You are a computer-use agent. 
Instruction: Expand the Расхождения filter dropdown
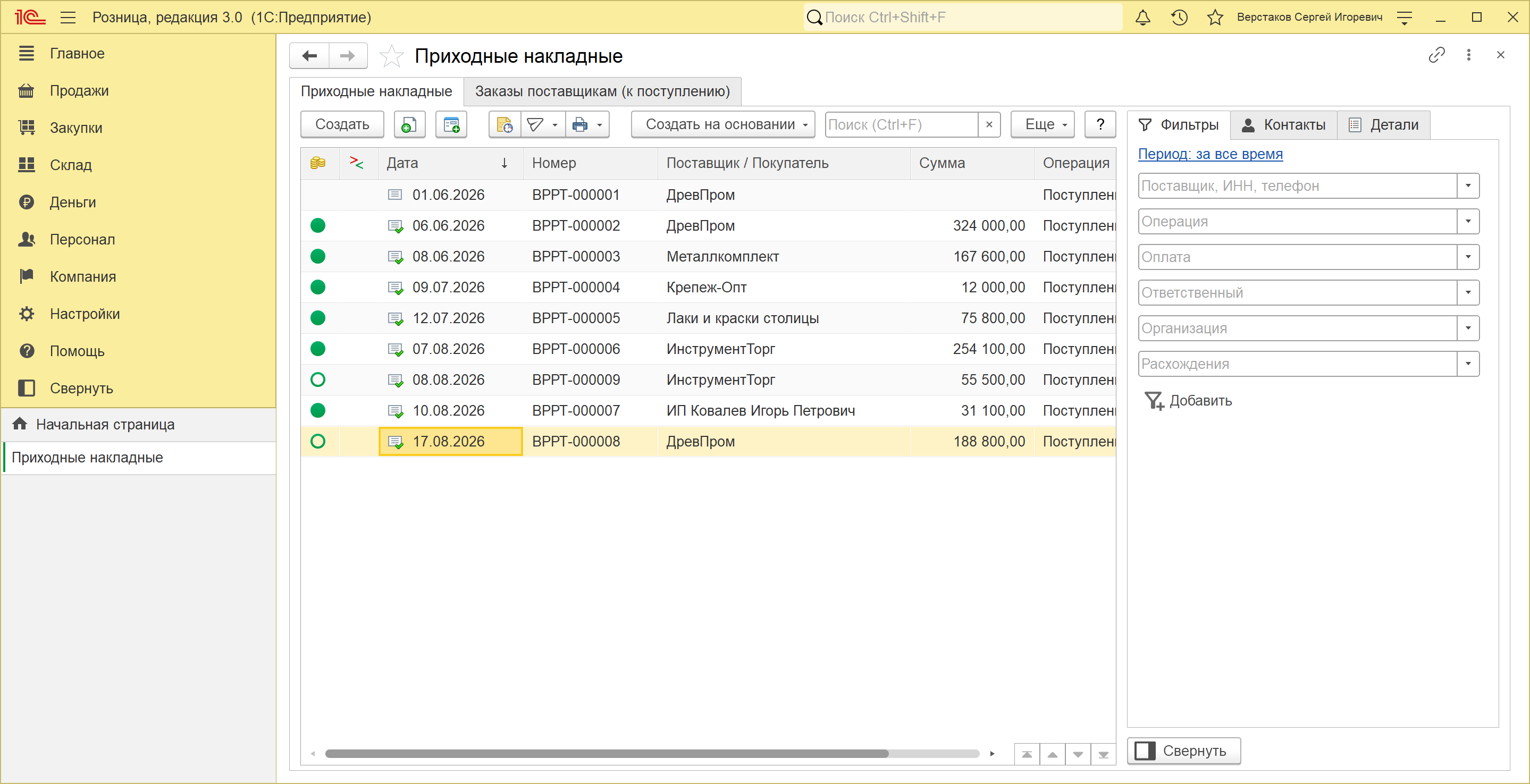[x=1468, y=364]
